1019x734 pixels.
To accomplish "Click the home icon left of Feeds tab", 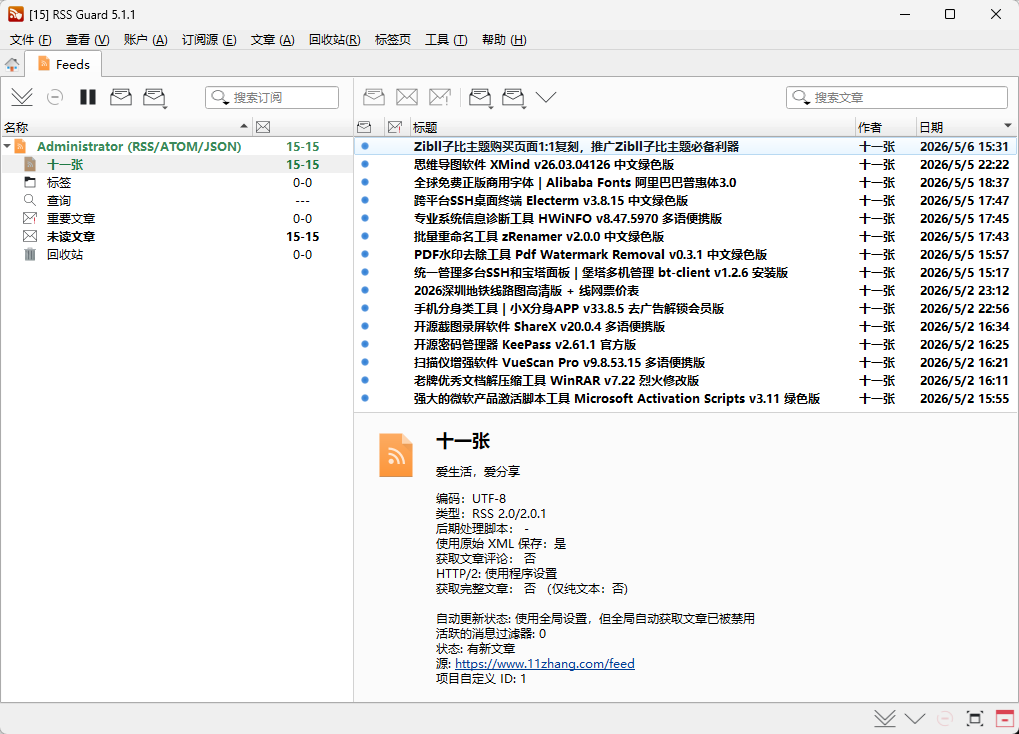I will (12, 64).
